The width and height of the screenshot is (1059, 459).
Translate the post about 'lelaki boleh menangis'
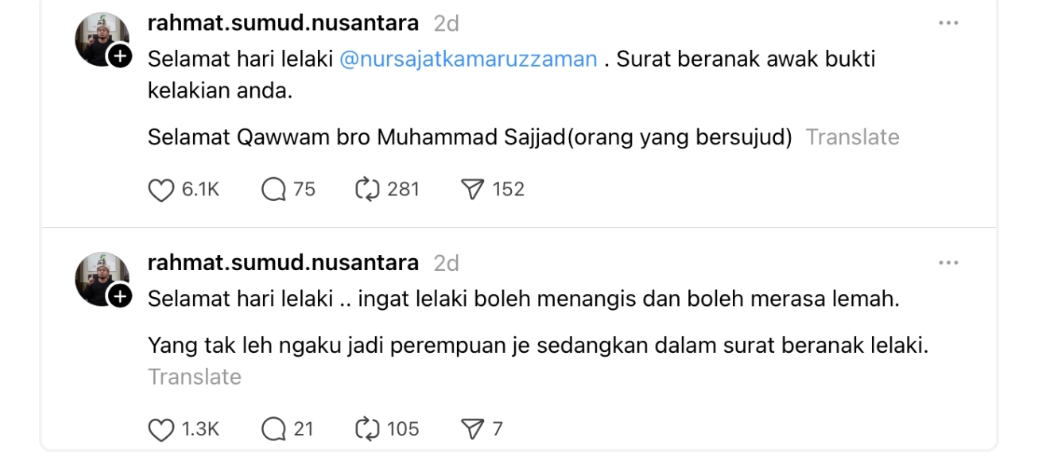click(194, 377)
